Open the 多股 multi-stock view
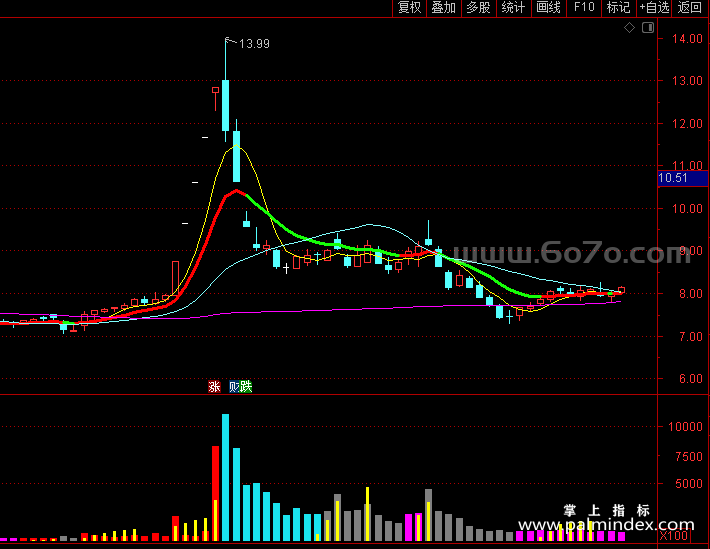 [479, 8]
